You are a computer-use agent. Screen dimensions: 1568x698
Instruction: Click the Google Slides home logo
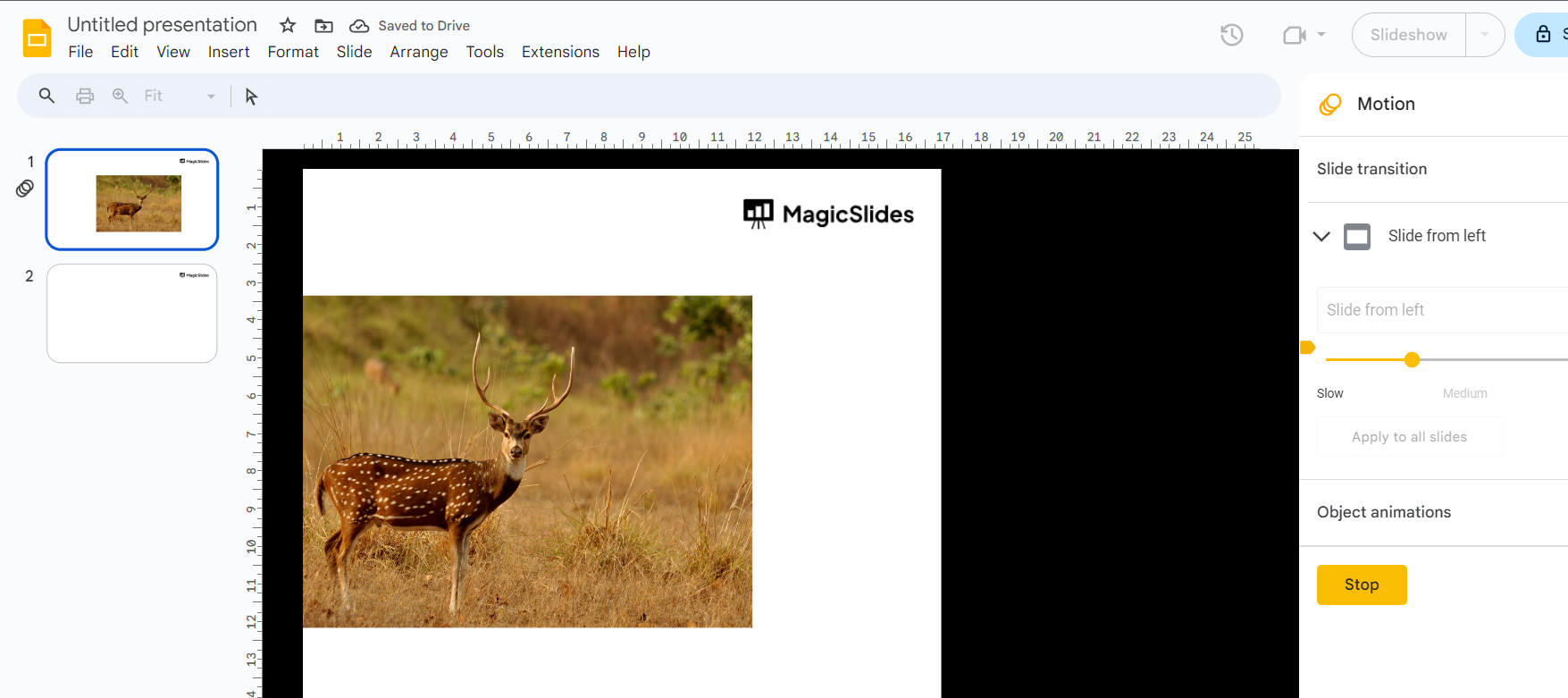38,38
